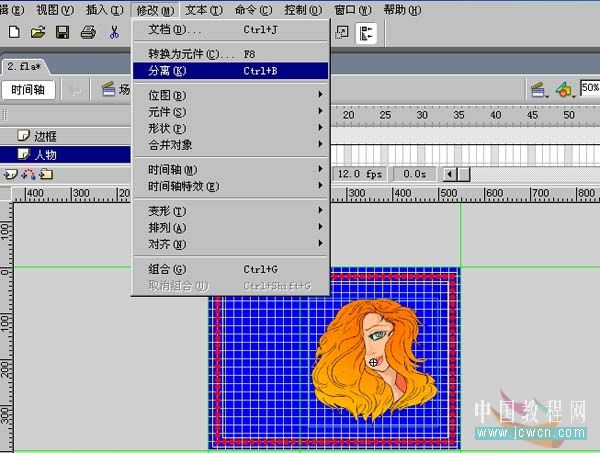The width and height of the screenshot is (600, 453).
Task: Click the 12.0 fps frame rate display
Action: [x=360, y=174]
